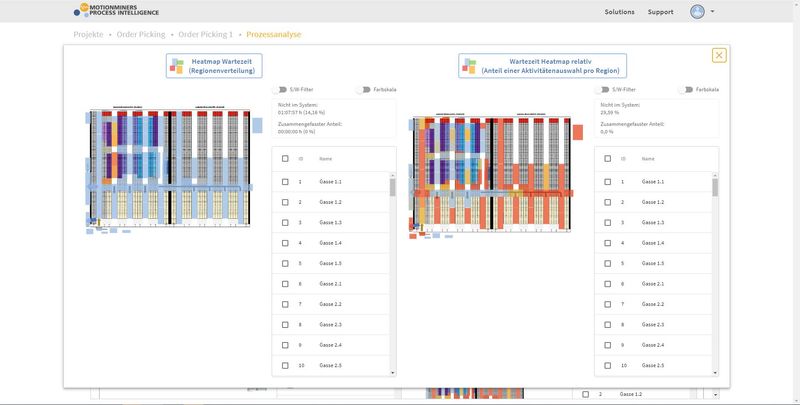Viewport: 800px width, 405px height.
Task: Toggle Farbskala in left heatmap panel
Action: click(x=364, y=90)
